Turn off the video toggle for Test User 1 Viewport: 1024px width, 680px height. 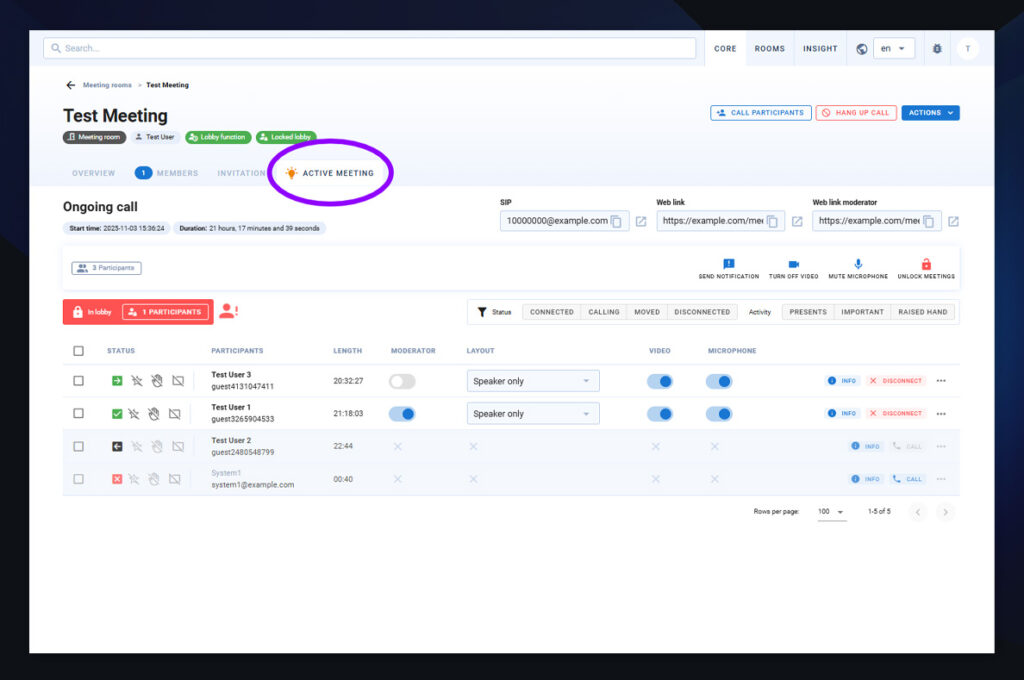point(660,414)
